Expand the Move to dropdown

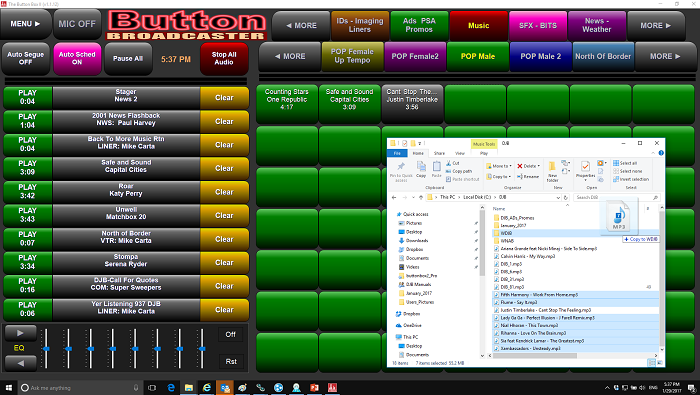499,166
